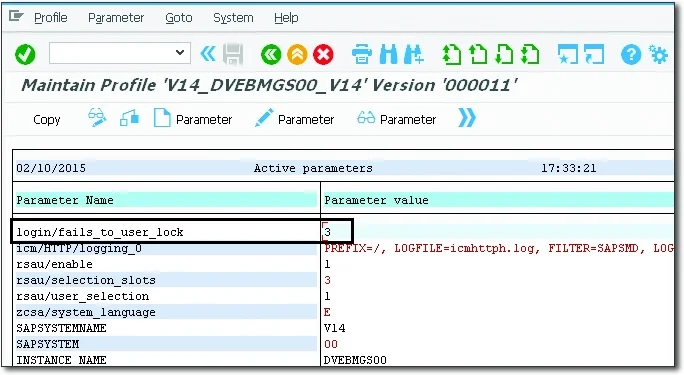684x375 pixels.
Task: Select the value E of zcsa/system_language
Action: tap(327, 312)
